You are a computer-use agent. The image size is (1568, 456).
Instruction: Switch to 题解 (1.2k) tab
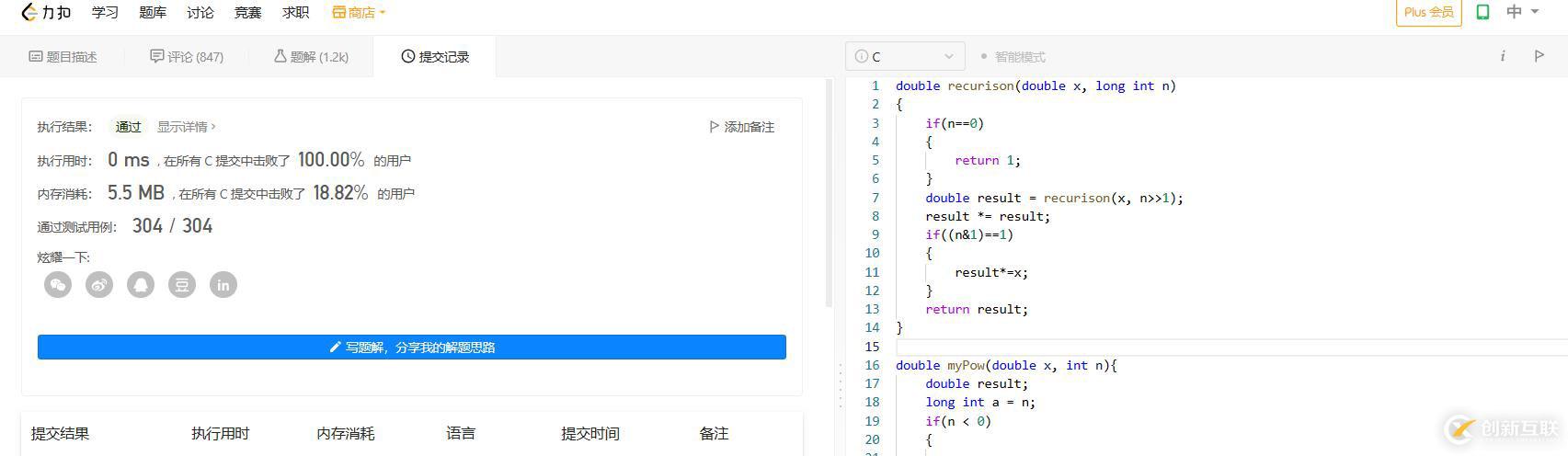click(311, 57)
